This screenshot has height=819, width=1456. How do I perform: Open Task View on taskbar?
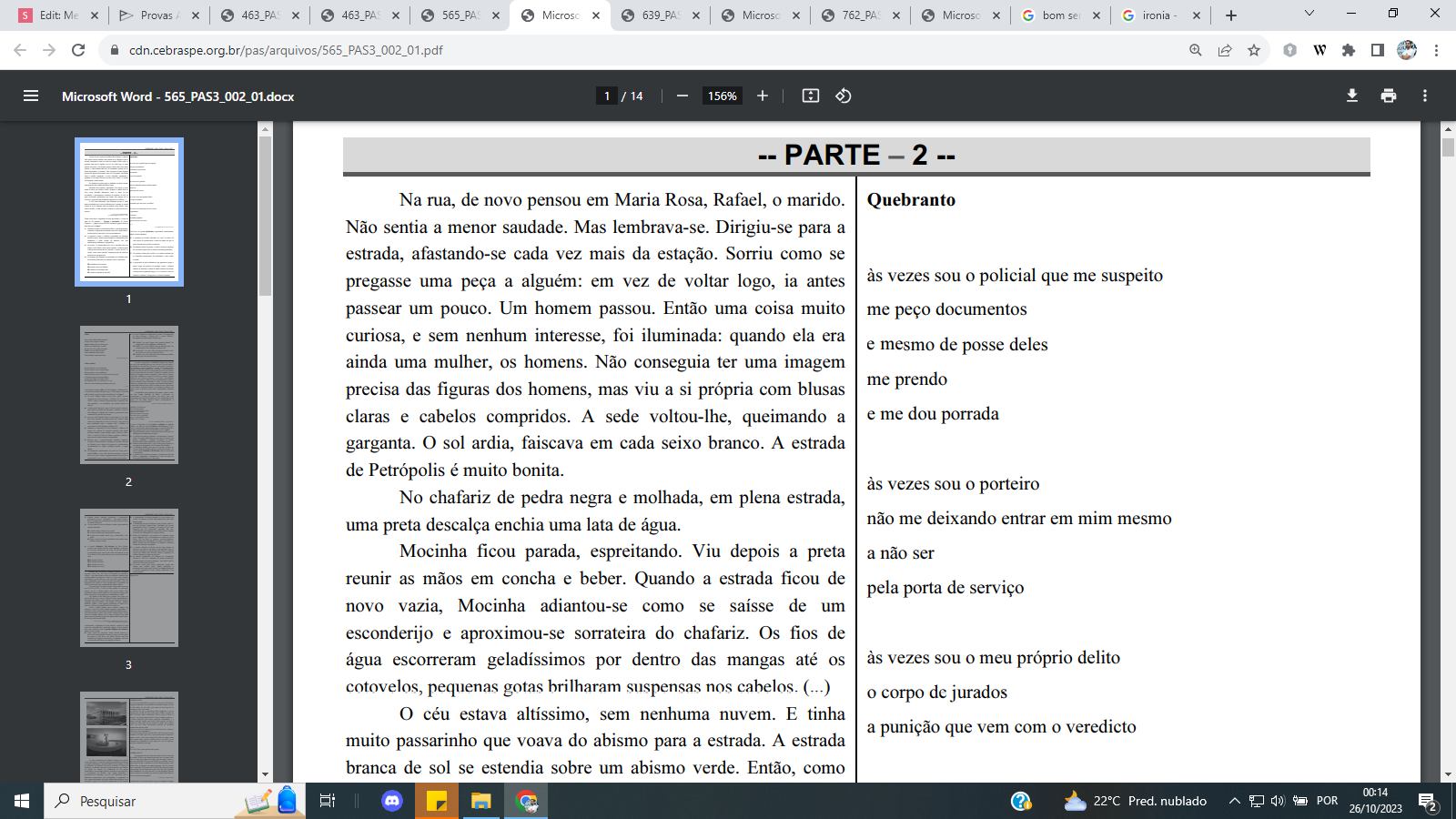(x=328, y=801)
